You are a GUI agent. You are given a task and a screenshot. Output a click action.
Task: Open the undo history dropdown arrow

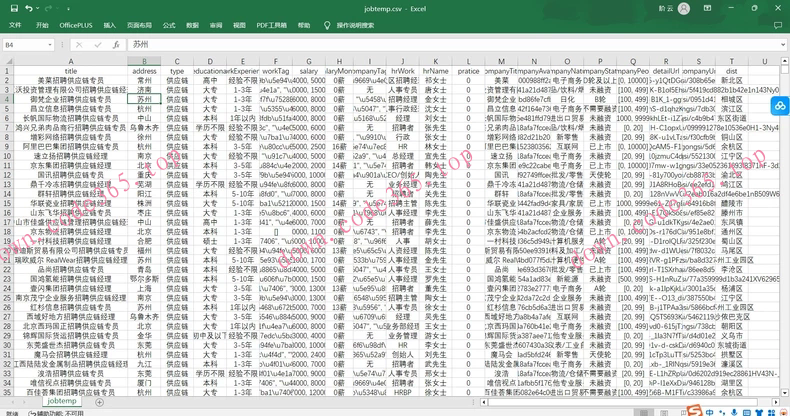tap(38, 9)
